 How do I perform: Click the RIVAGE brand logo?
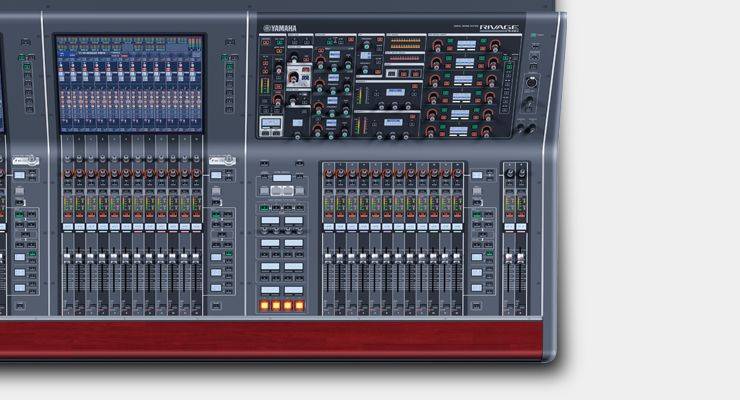[x=499, y=29]
